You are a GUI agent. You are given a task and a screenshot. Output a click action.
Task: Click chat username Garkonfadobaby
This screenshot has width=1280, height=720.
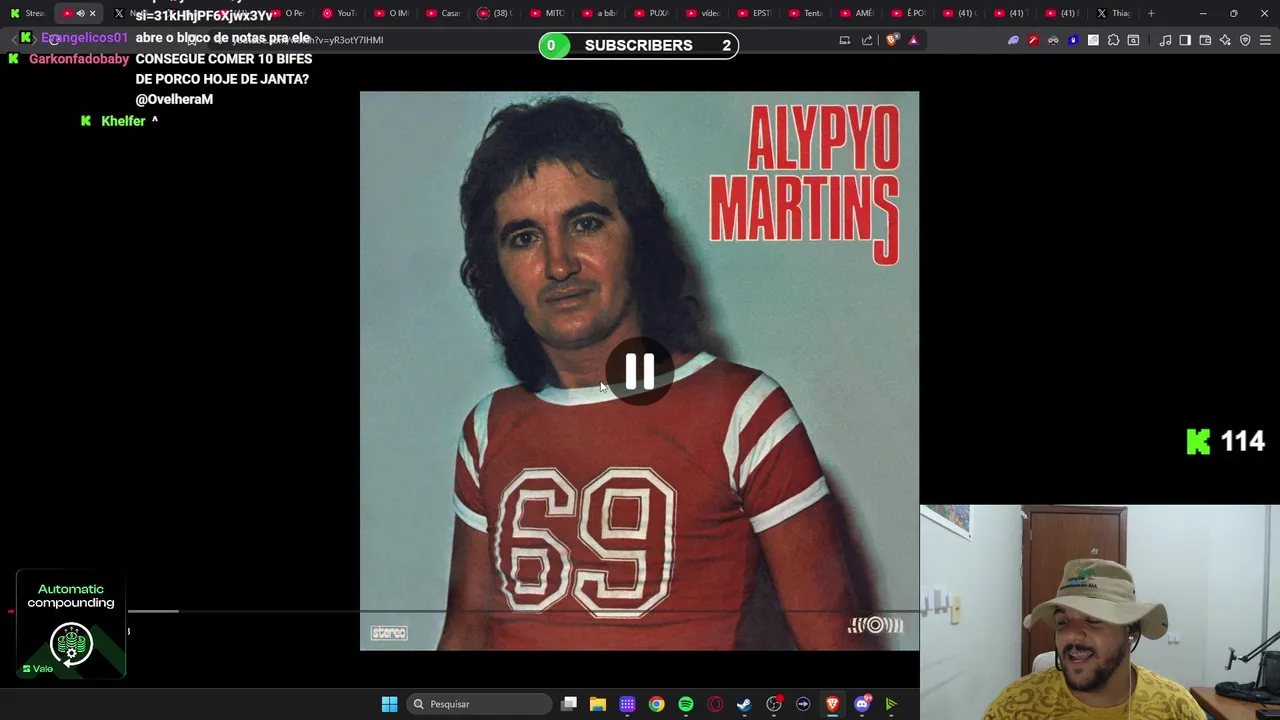[79, 59]
